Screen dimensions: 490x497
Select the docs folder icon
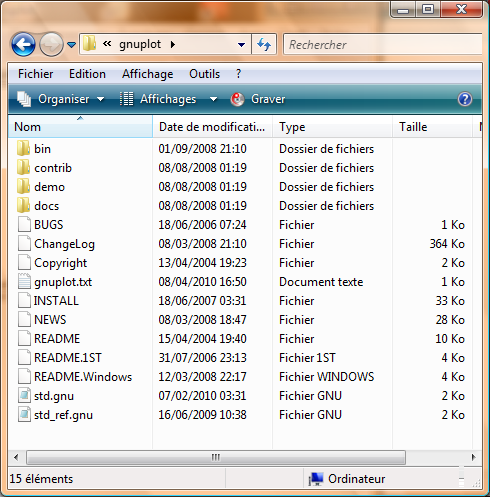23,205
